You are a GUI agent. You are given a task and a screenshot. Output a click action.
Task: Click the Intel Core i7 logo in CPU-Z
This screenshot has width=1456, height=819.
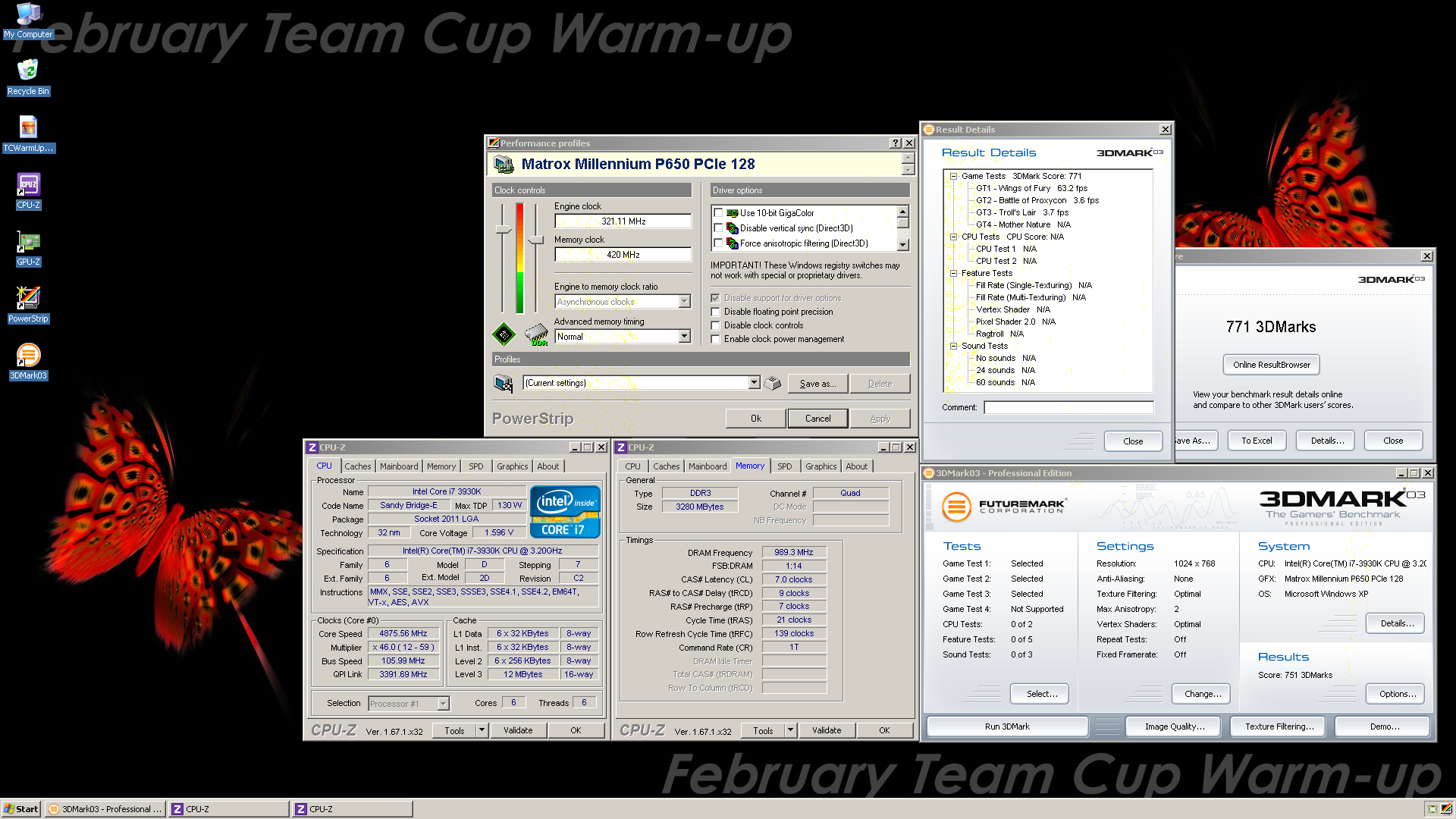pos(565,512)
